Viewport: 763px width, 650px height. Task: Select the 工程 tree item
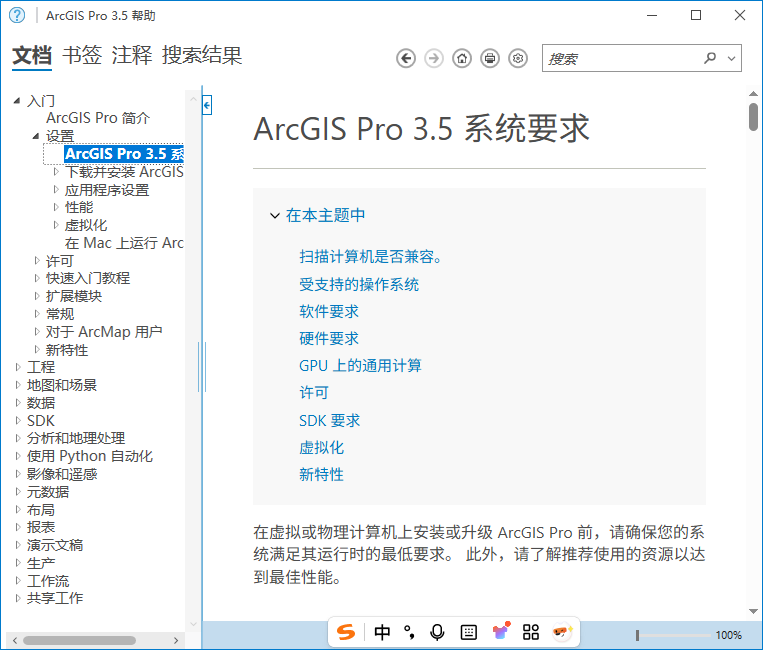[41, 367]
